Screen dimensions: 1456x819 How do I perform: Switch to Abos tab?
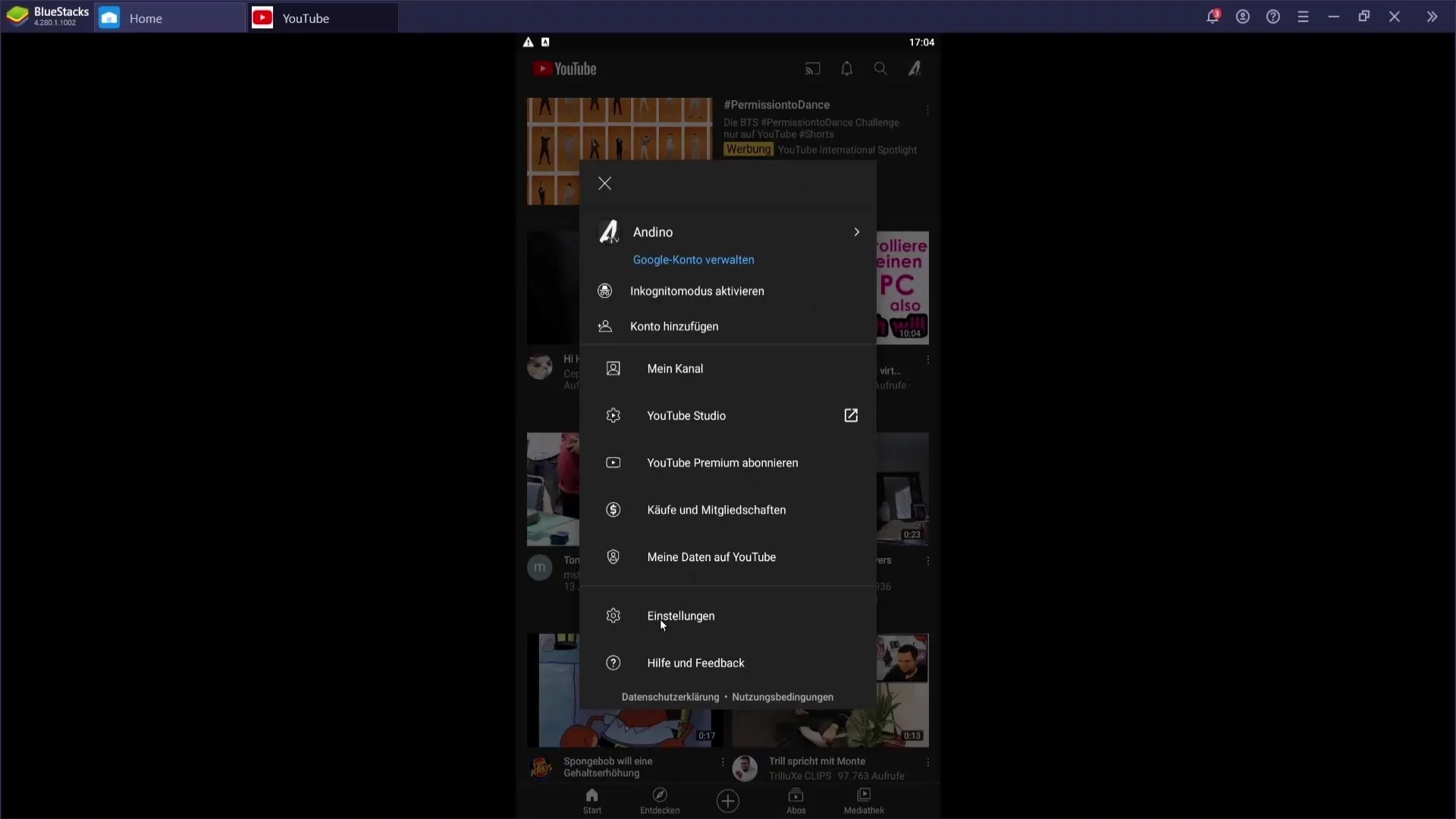click(x=796, y=801)
